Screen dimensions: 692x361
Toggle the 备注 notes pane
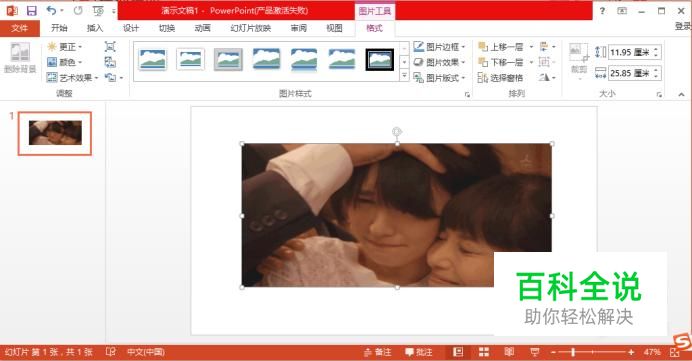click(378, 352)
